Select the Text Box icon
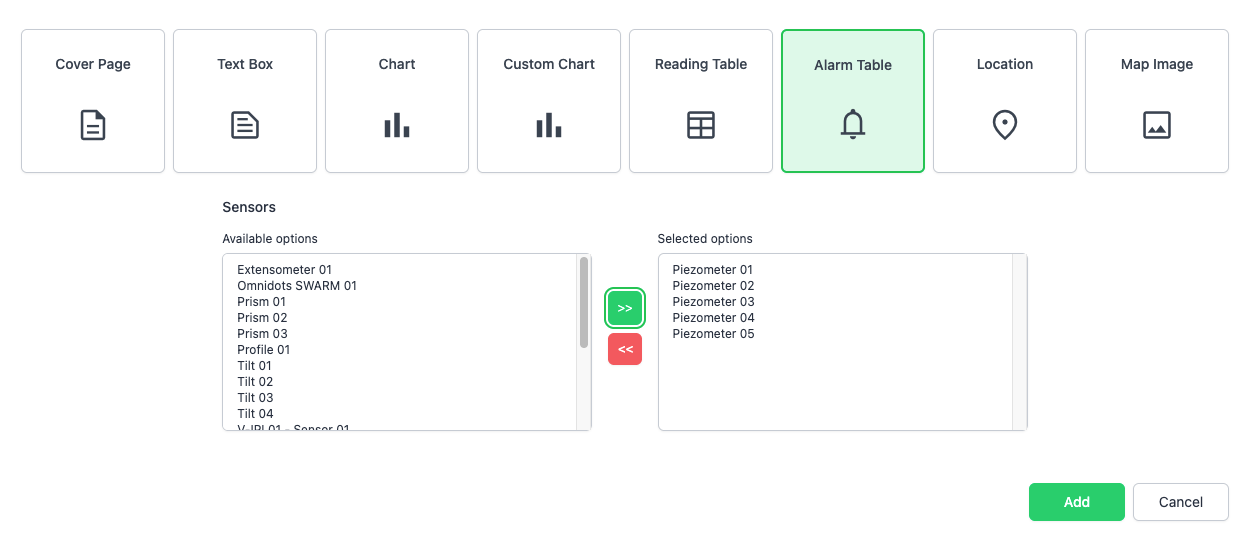1250x540 pixels. [x=245, y=125]
